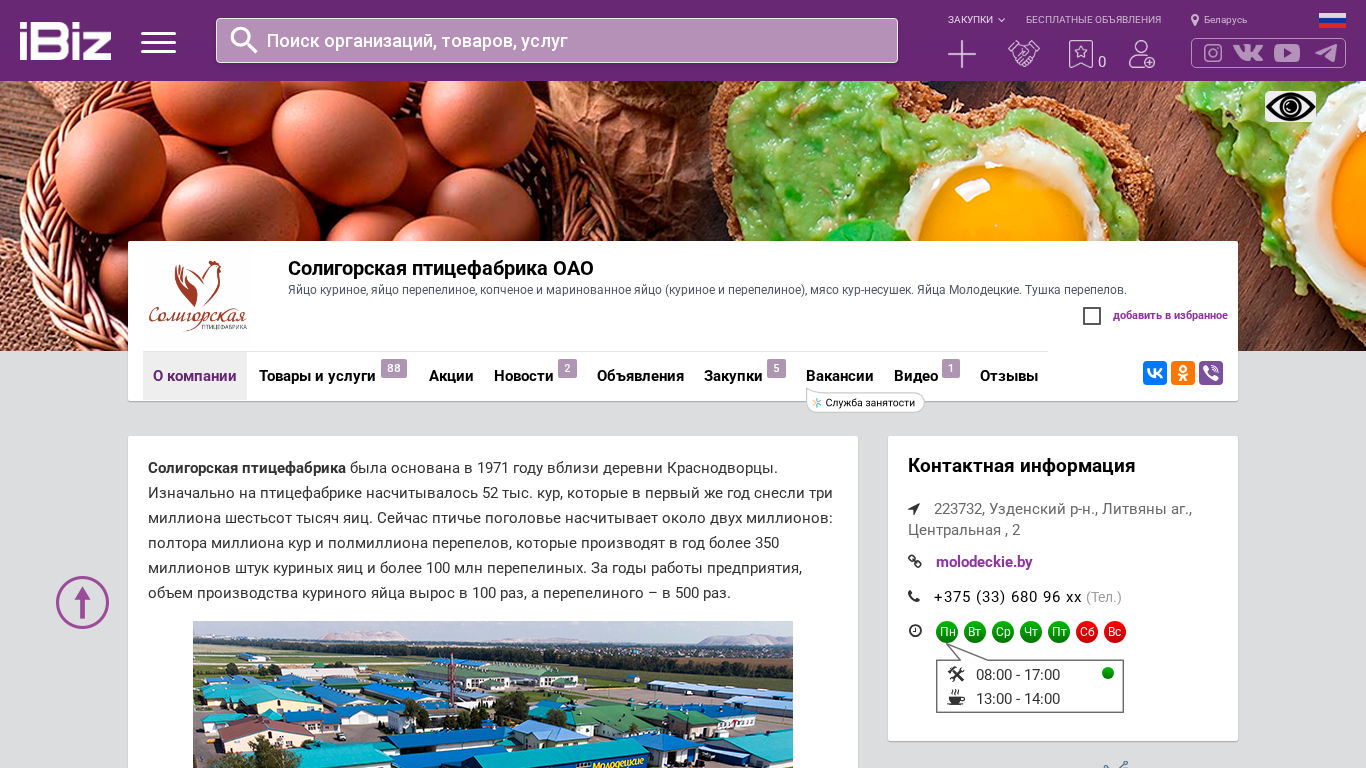This screenshot has width=1366, height=768.
Task: Click the website link chain icon
Action: point(914,562)
